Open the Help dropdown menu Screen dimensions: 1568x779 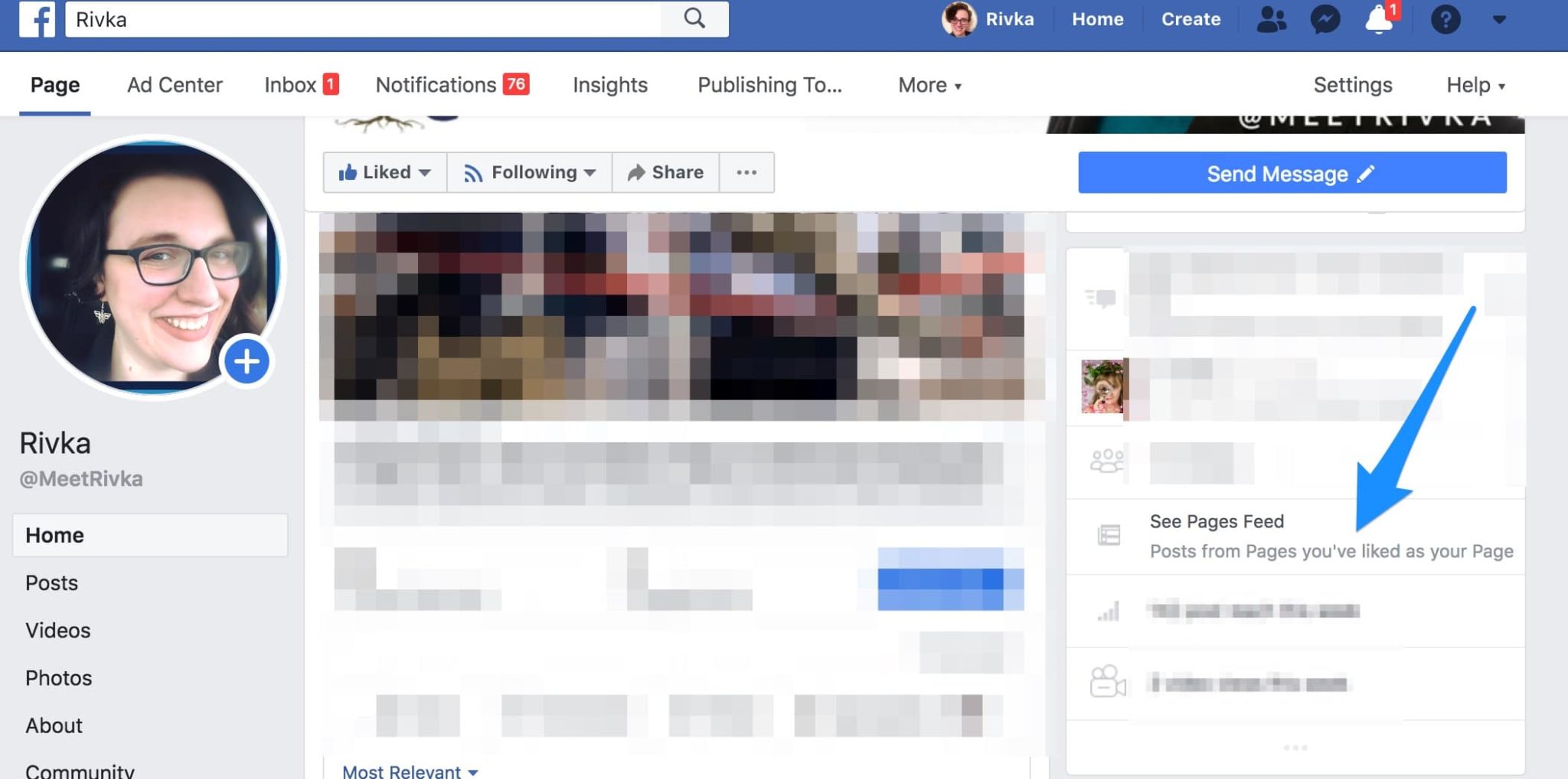(1475, 85)
